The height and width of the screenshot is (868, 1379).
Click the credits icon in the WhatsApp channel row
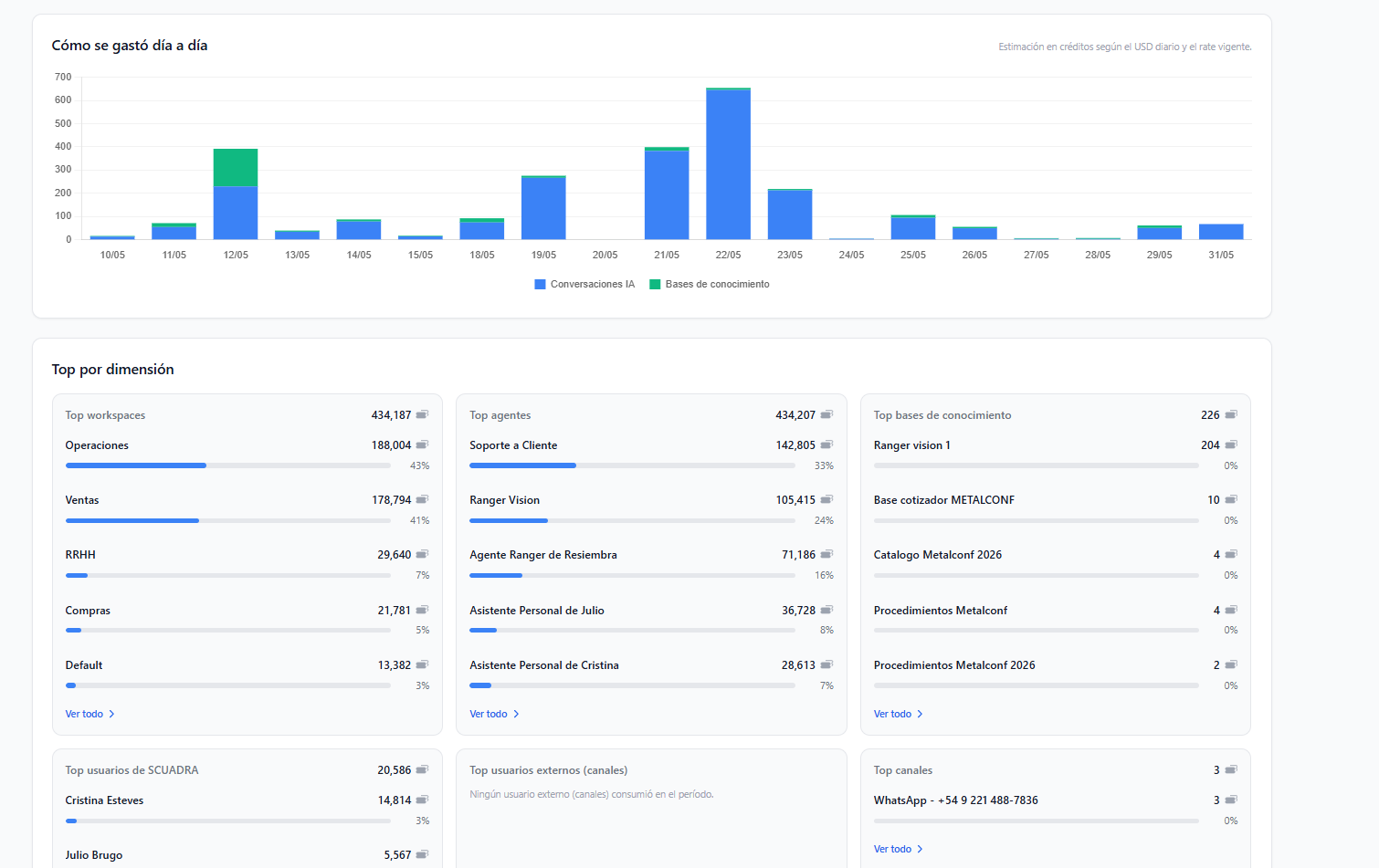pyautogui.click(x=1231, y=800)
